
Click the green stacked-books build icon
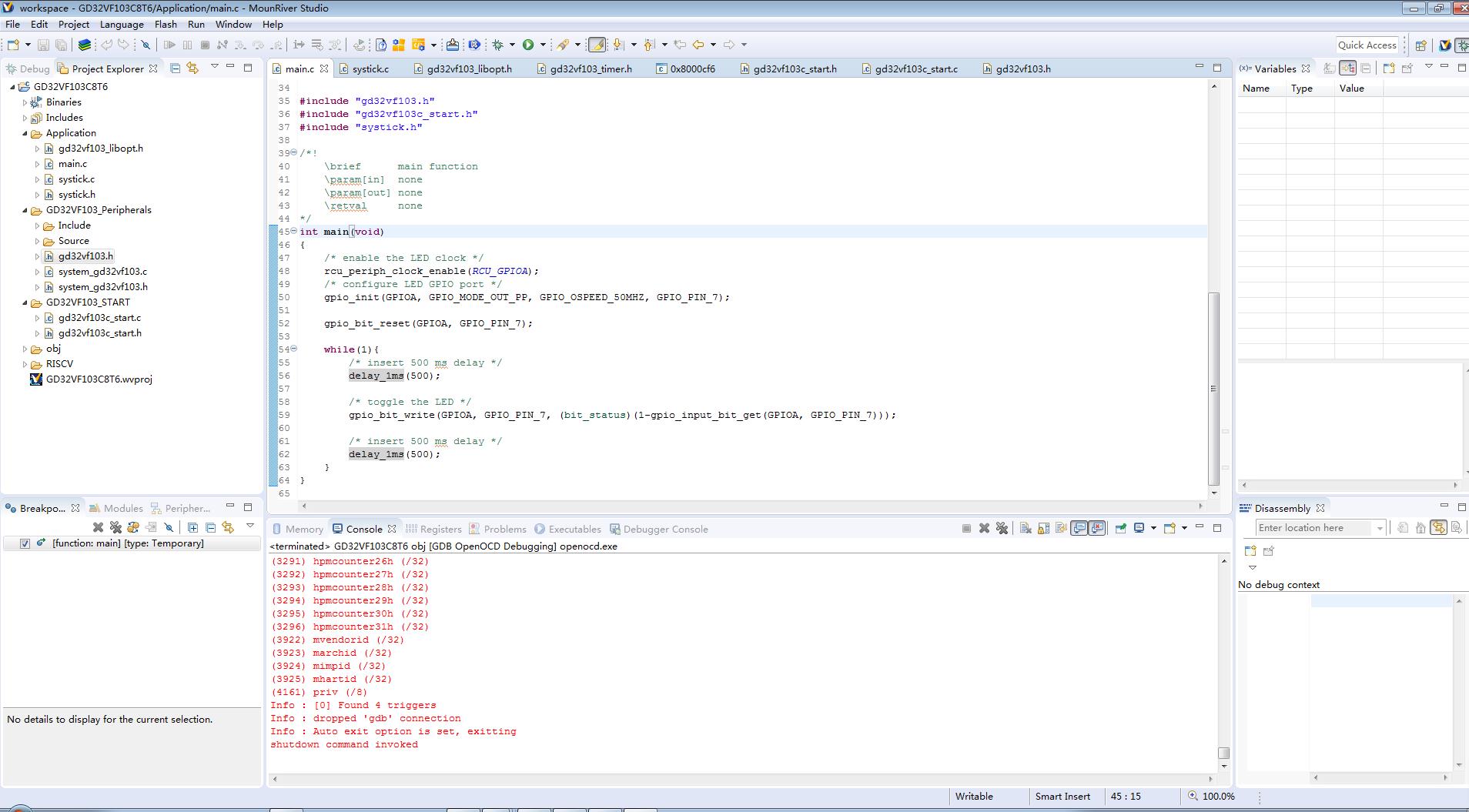click(85, 45)
